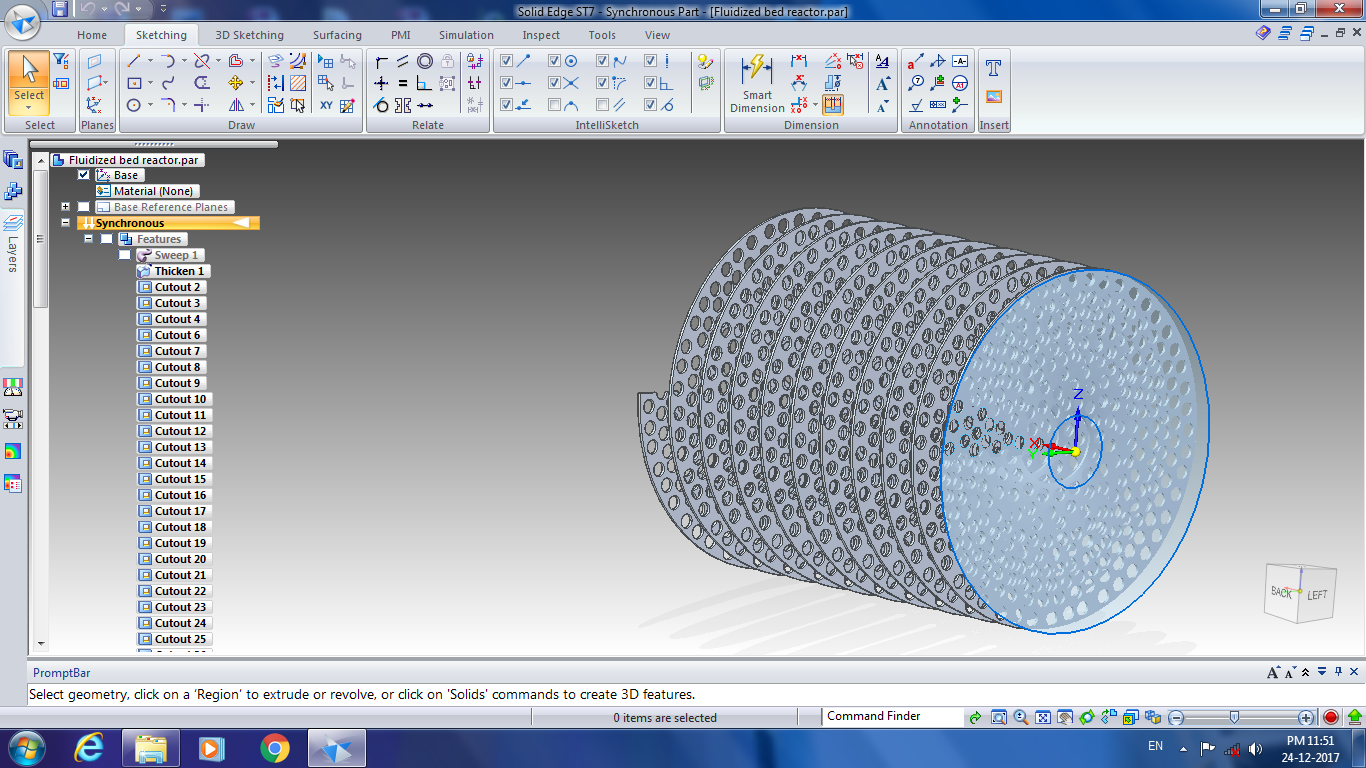Screen dimensions: 1366x768
Task: Open the Layers side tab
Action: (x=13, y=245)
